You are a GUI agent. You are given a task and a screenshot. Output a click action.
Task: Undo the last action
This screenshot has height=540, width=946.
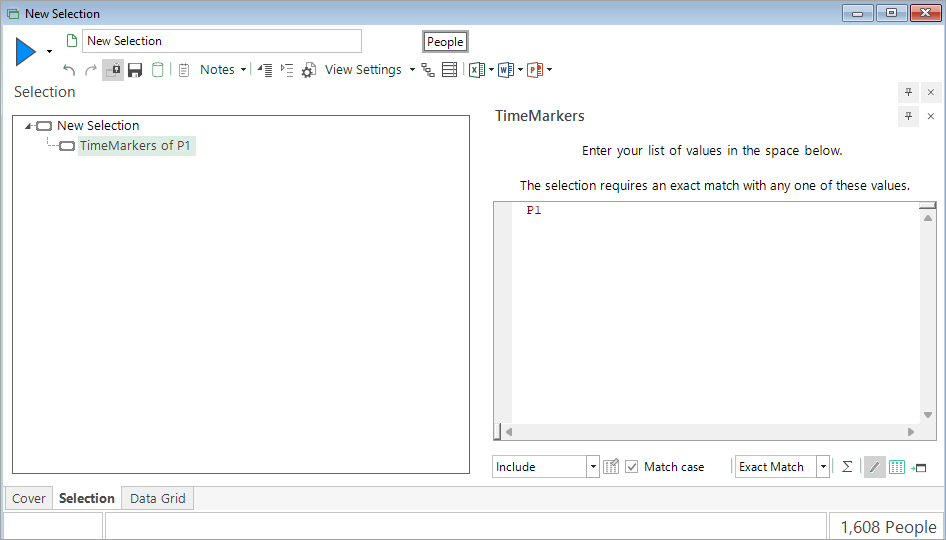click(69, 70)
